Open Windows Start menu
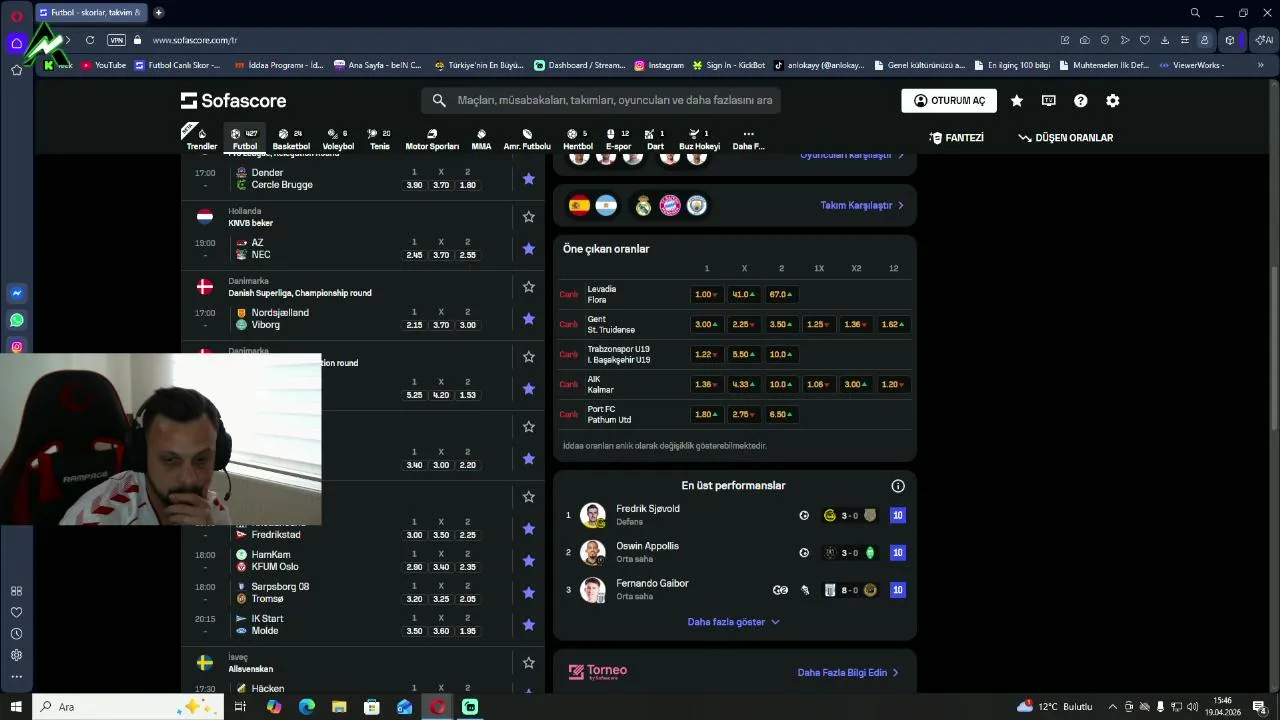This screenshot has width=1280, height=720. (16, 707)
